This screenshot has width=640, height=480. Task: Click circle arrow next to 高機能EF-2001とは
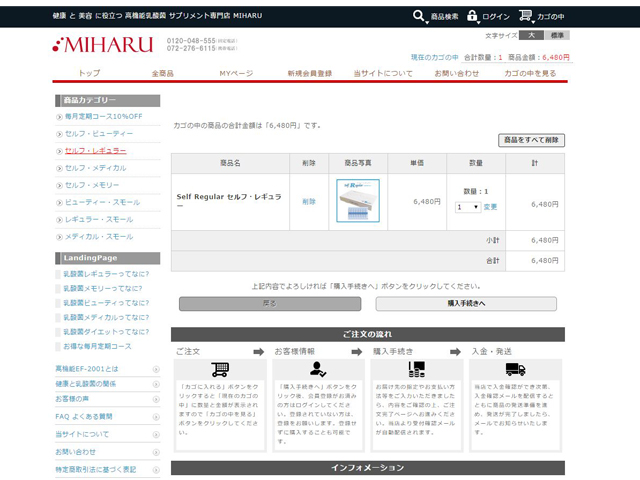click(156, 369)
